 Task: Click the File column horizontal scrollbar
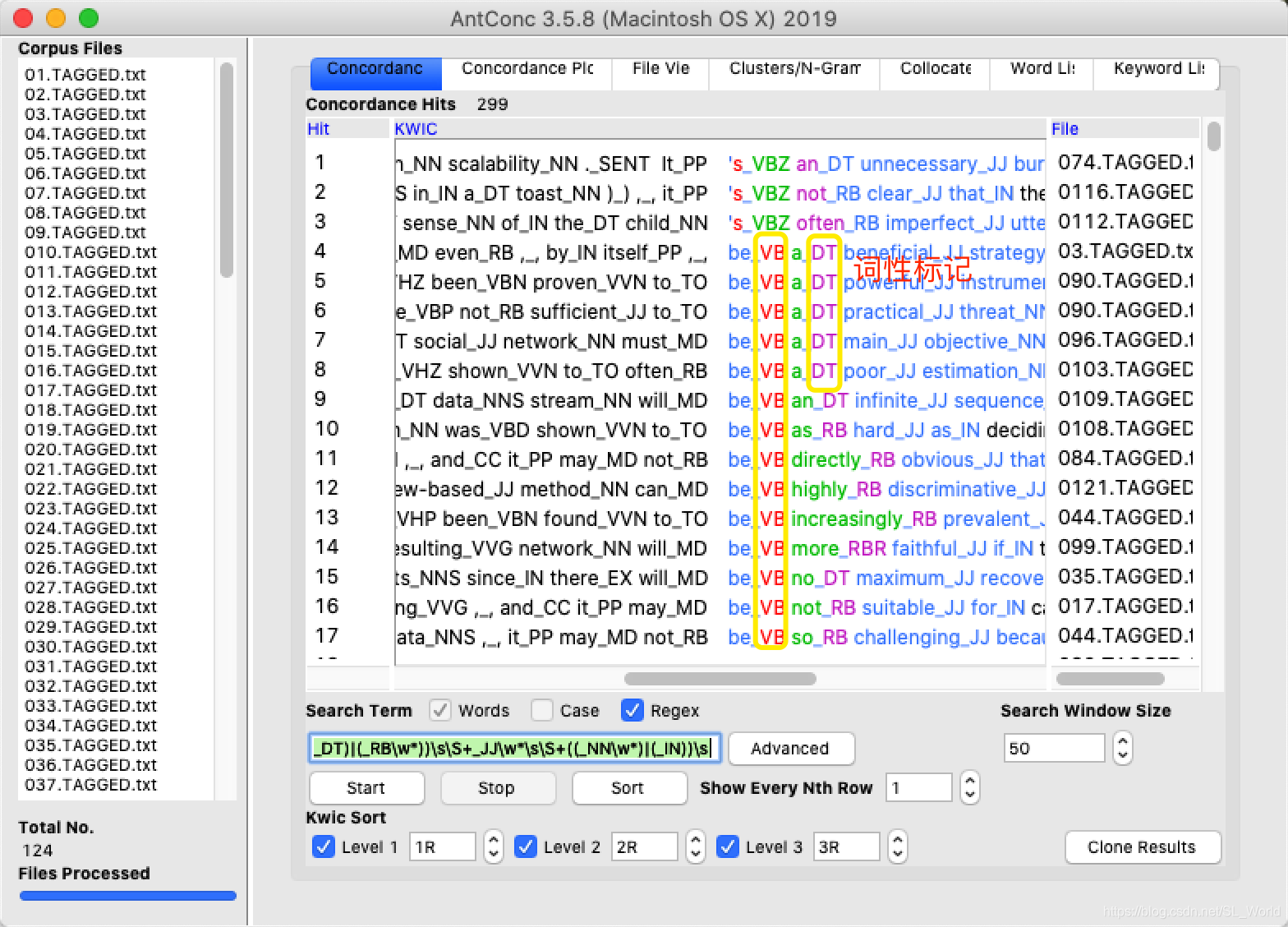(x=1110, y=679)
